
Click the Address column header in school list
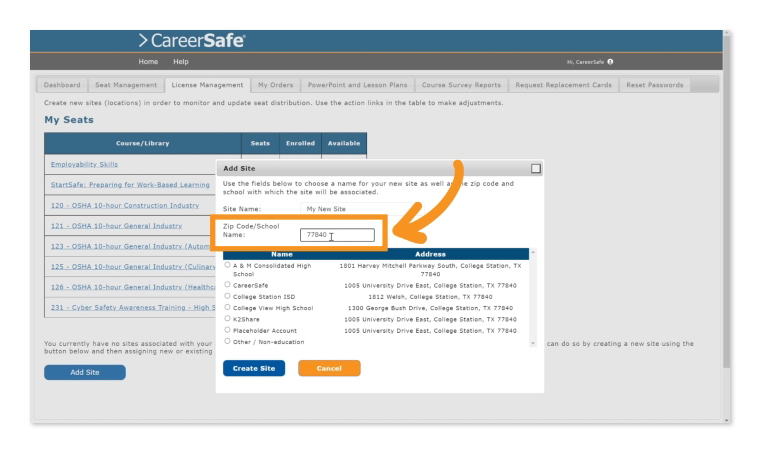(430, 254)
